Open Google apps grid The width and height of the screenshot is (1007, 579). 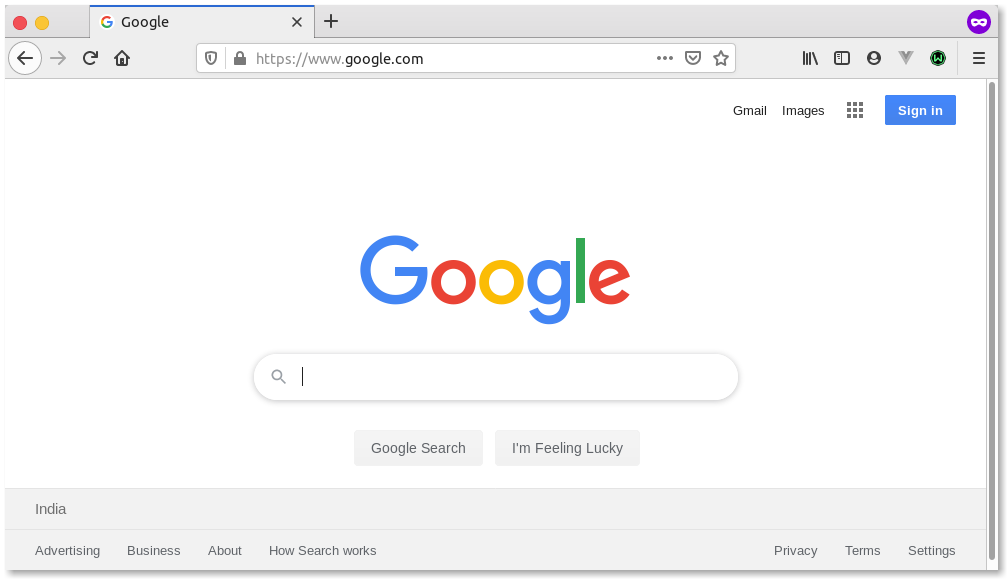pos(855,110)
